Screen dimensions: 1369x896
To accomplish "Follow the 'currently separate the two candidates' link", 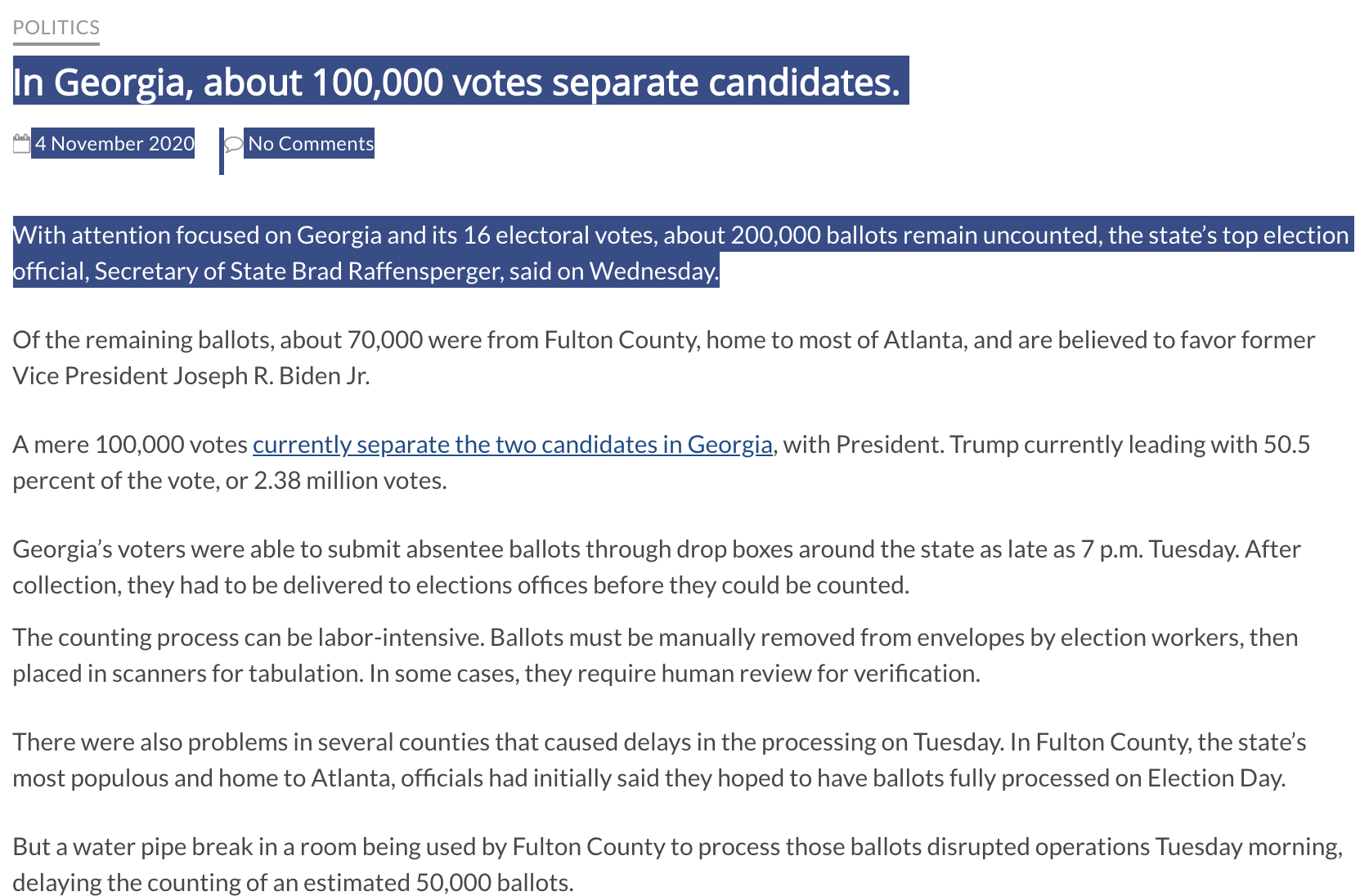I will click(513, 445).
